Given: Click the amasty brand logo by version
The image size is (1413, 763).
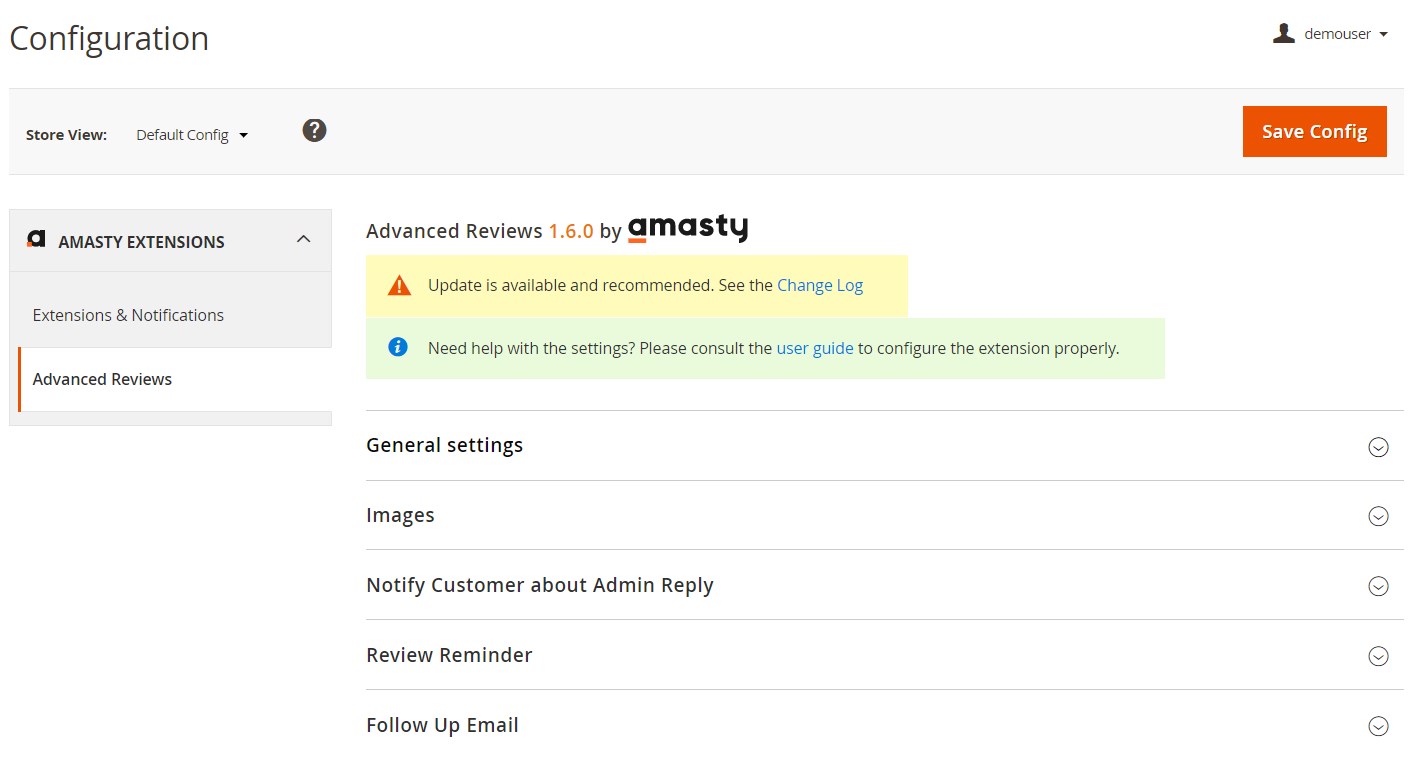Looking at the screenshot, I should (688, 229).
